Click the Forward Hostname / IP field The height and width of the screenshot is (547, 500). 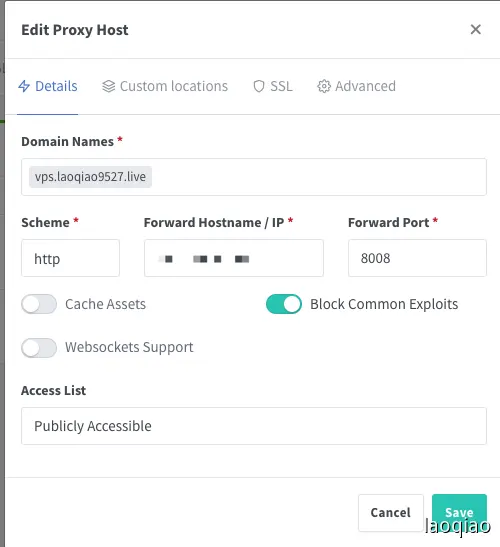click(234, 258)
